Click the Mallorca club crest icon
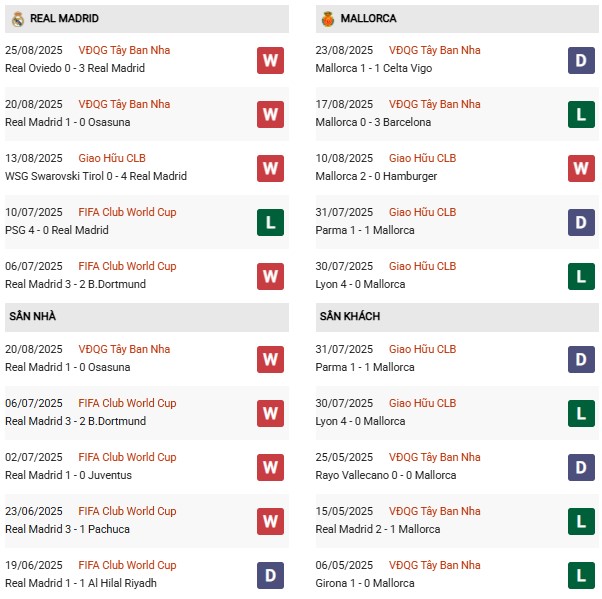This screenshot has height=599, width=602. 327,19
